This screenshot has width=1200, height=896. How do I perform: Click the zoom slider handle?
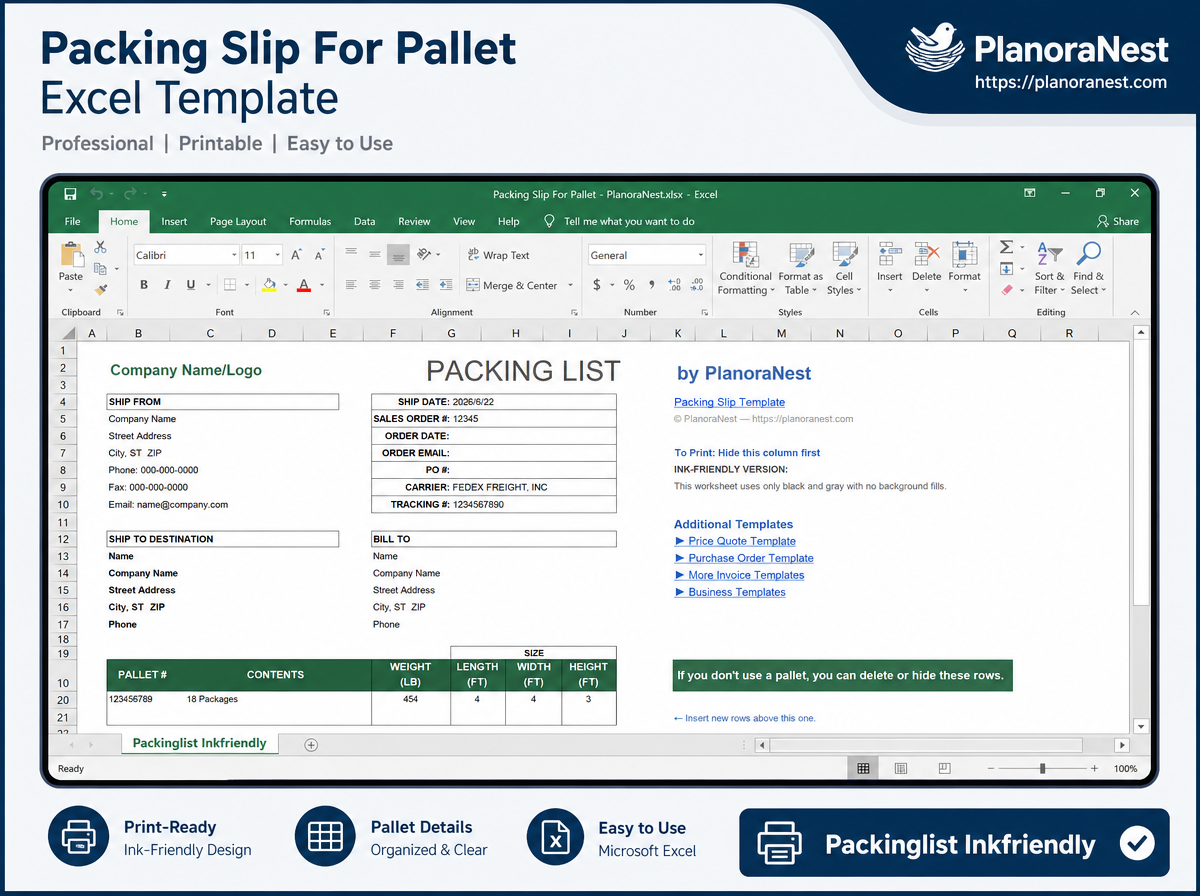point(1043,768)
